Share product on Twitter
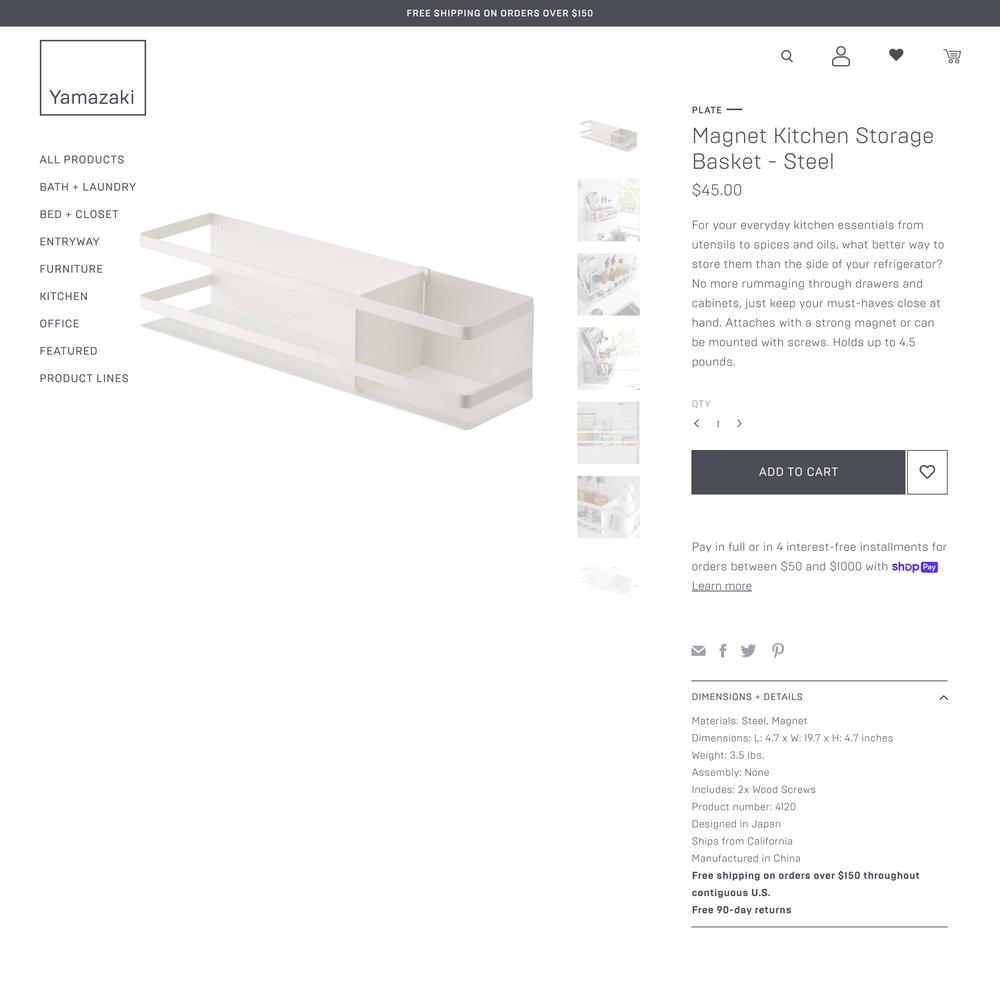Screen dimensions: 1000x1000 [748, 651]
